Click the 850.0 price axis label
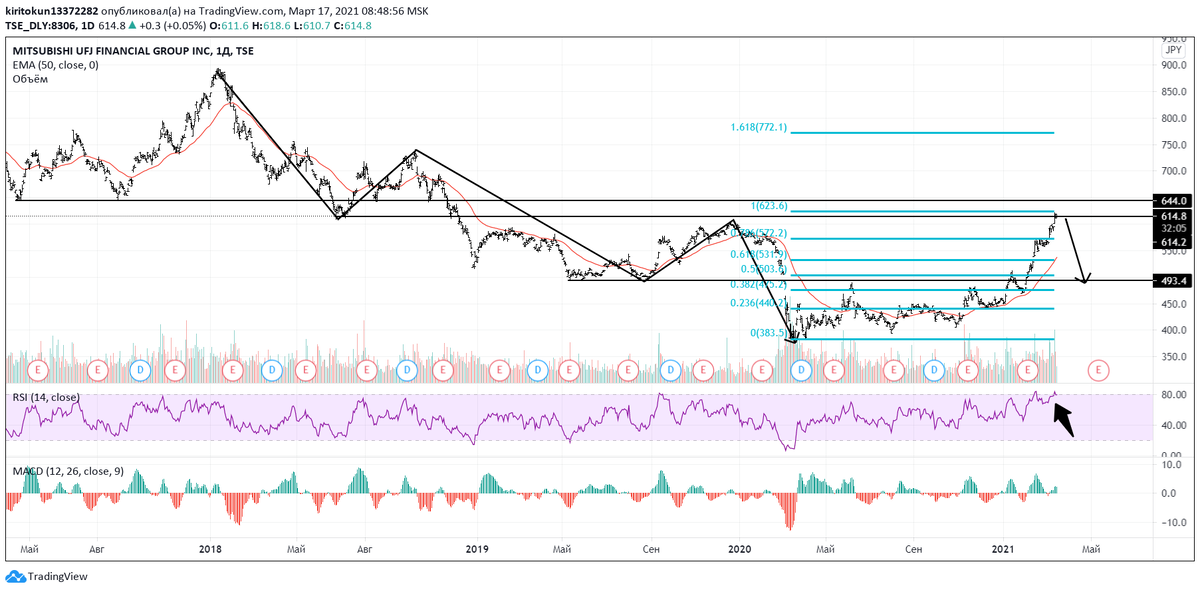Screen dimensions: 1200x592 [1174, 92]
